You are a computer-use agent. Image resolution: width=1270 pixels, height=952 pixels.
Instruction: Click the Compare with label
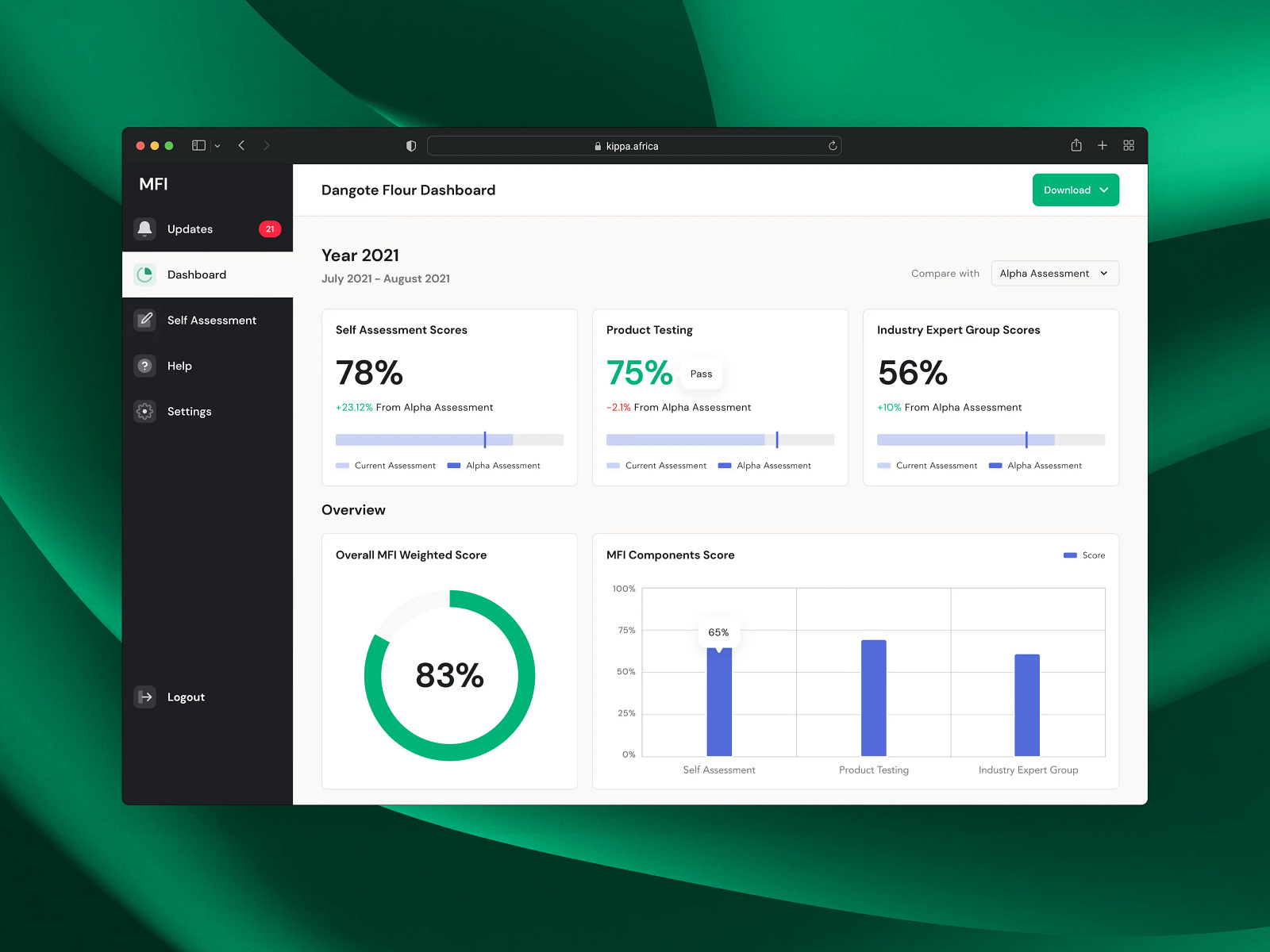pos(945,274)
